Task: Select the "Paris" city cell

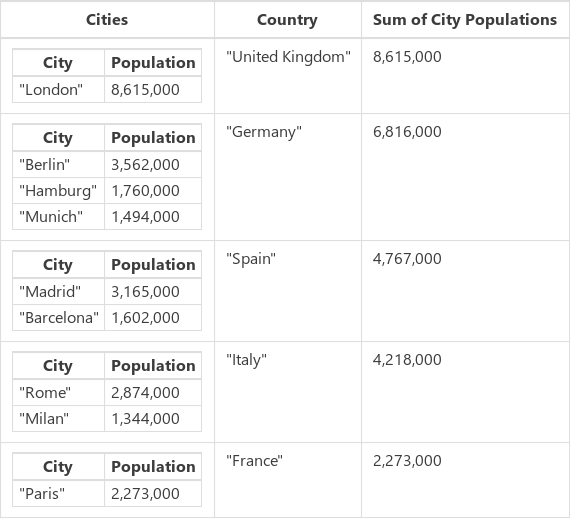Action: coord(59,494)
